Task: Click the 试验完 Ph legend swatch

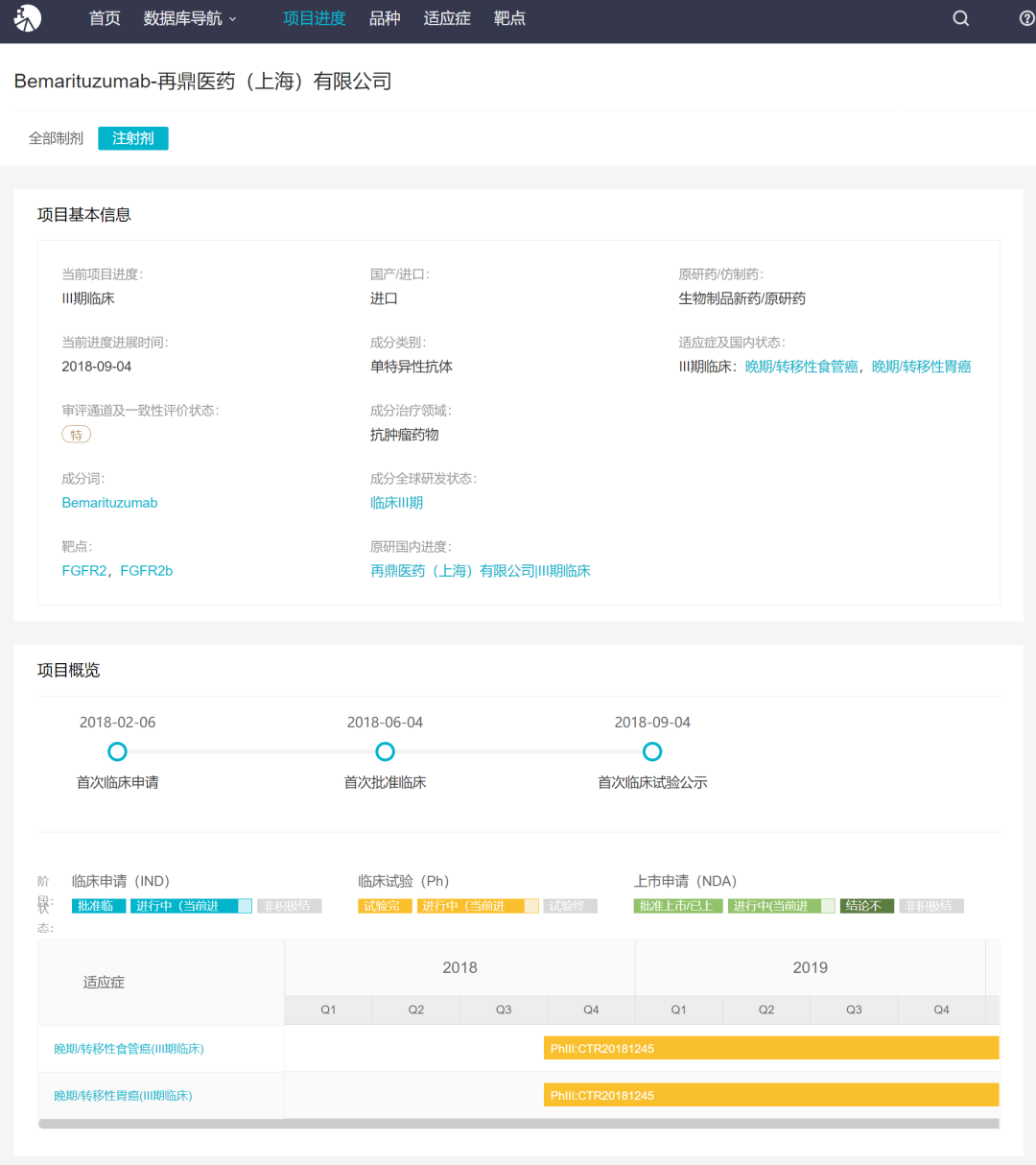Action: tap(385, 906)
